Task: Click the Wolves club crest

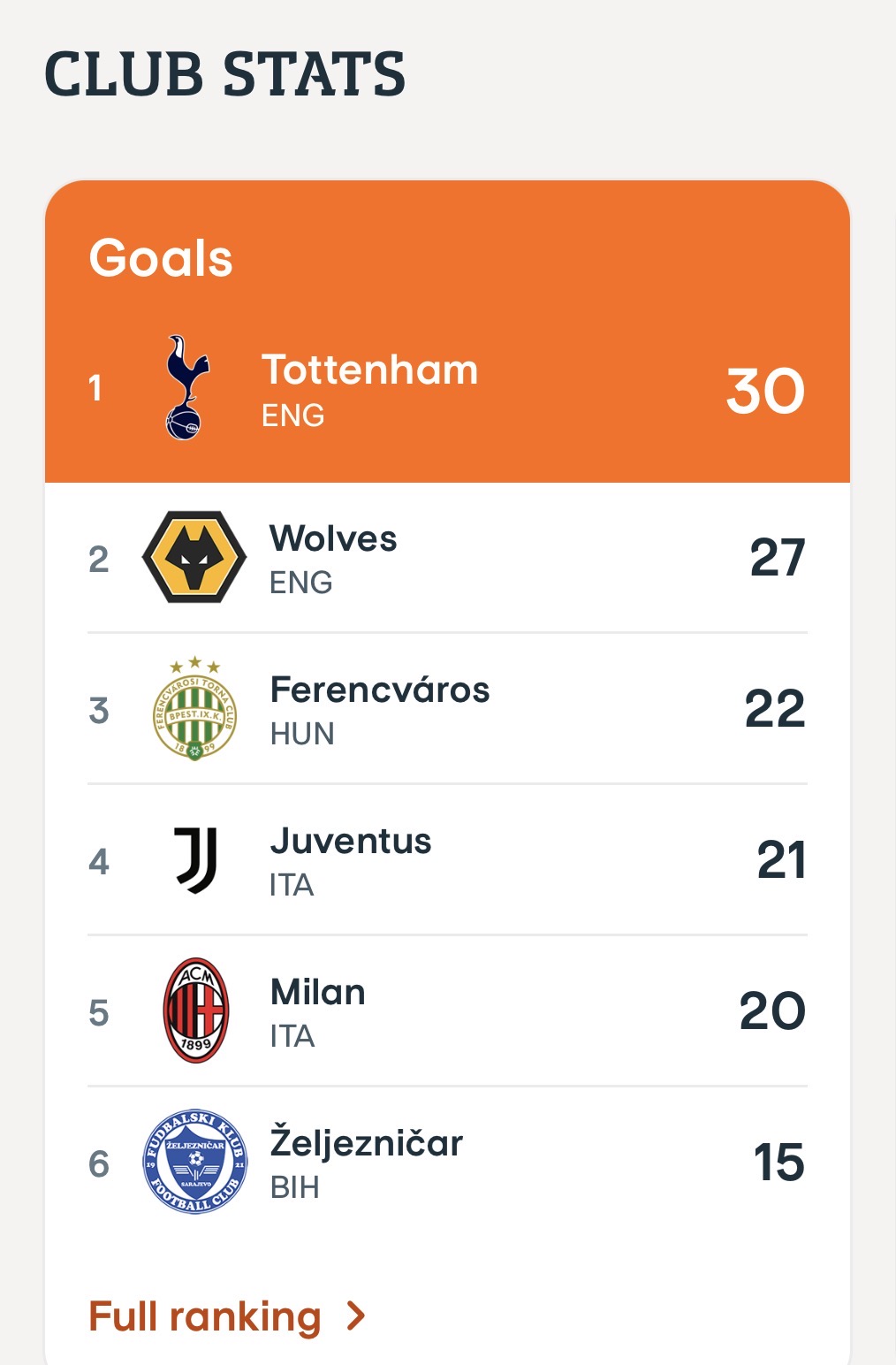Action: pyautogui.click(x=194, y=557)
